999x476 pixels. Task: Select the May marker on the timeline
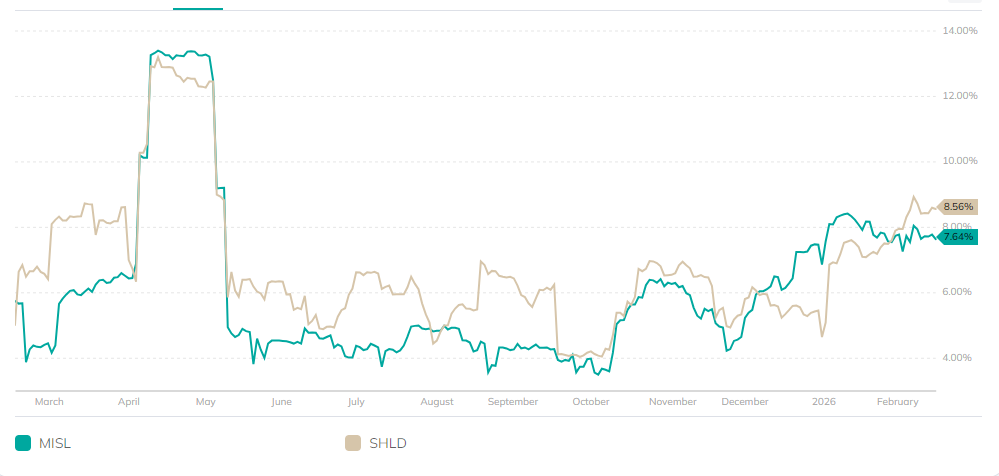point(205,402)
